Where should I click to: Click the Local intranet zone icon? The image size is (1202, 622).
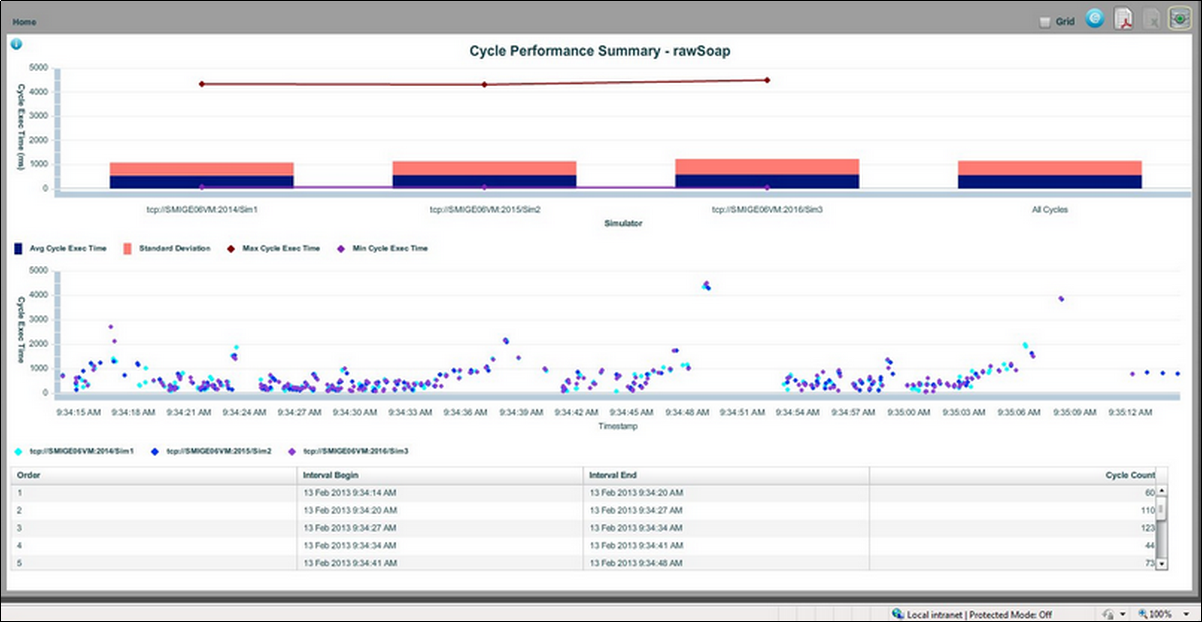click(898, 613)
